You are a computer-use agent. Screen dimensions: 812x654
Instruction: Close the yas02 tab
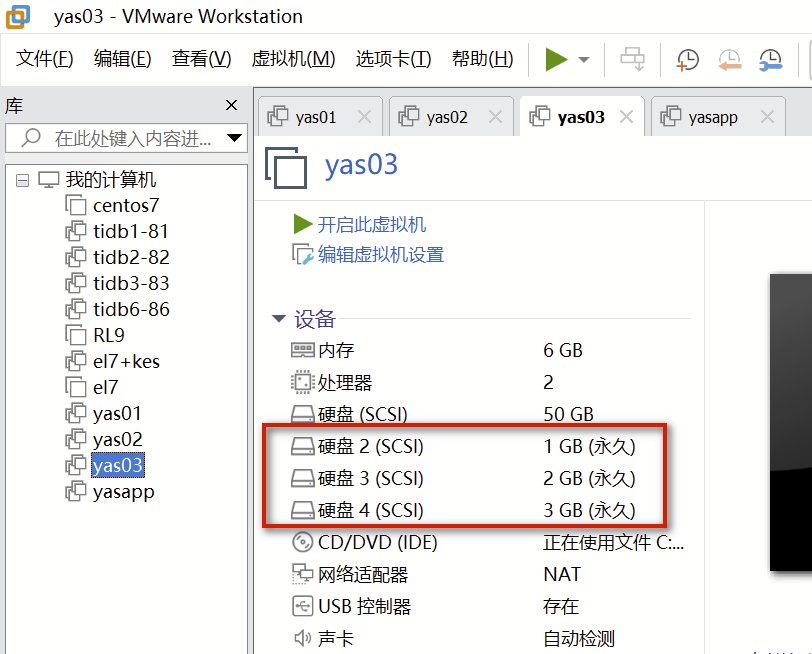tap(496, 117)
